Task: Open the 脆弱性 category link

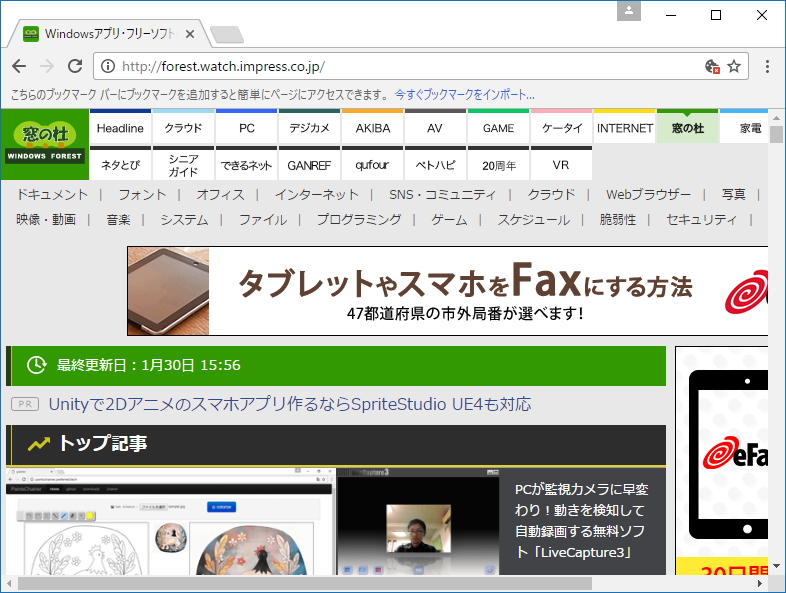Action: coord(618,220)
